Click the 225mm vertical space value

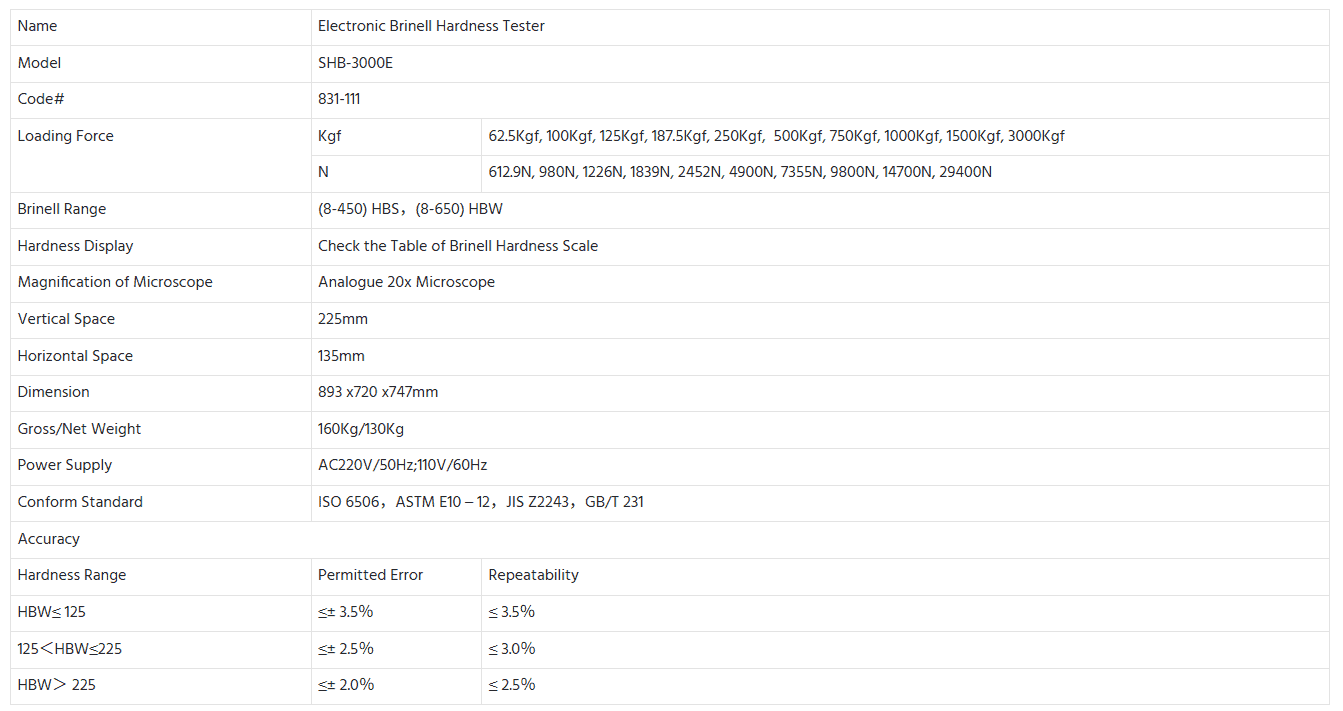pyautogui.click(x=343, y=319)
